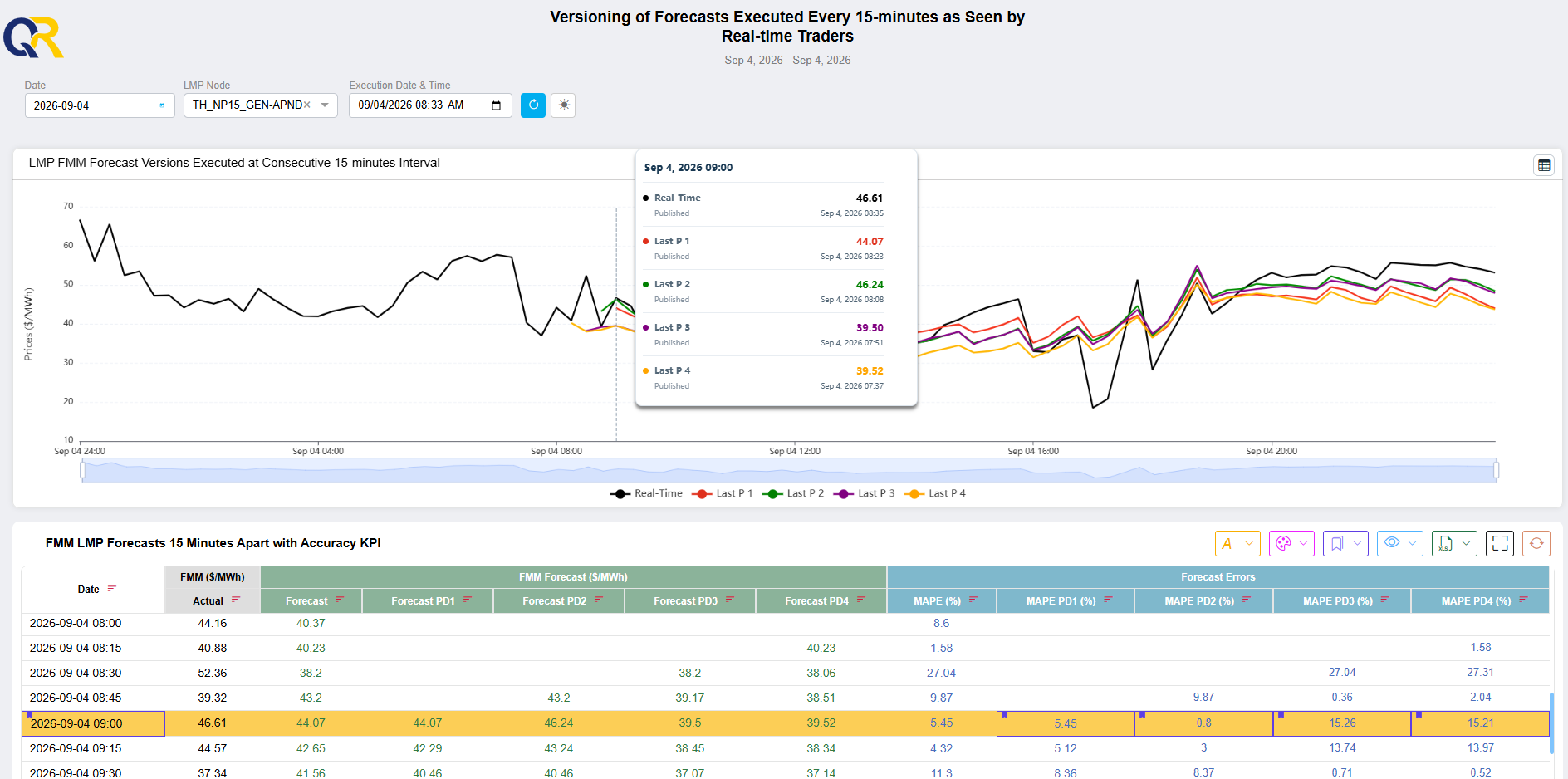Click the orange reset table icon
Viewport: 1568px width, 779px height.
point(1536,543)
